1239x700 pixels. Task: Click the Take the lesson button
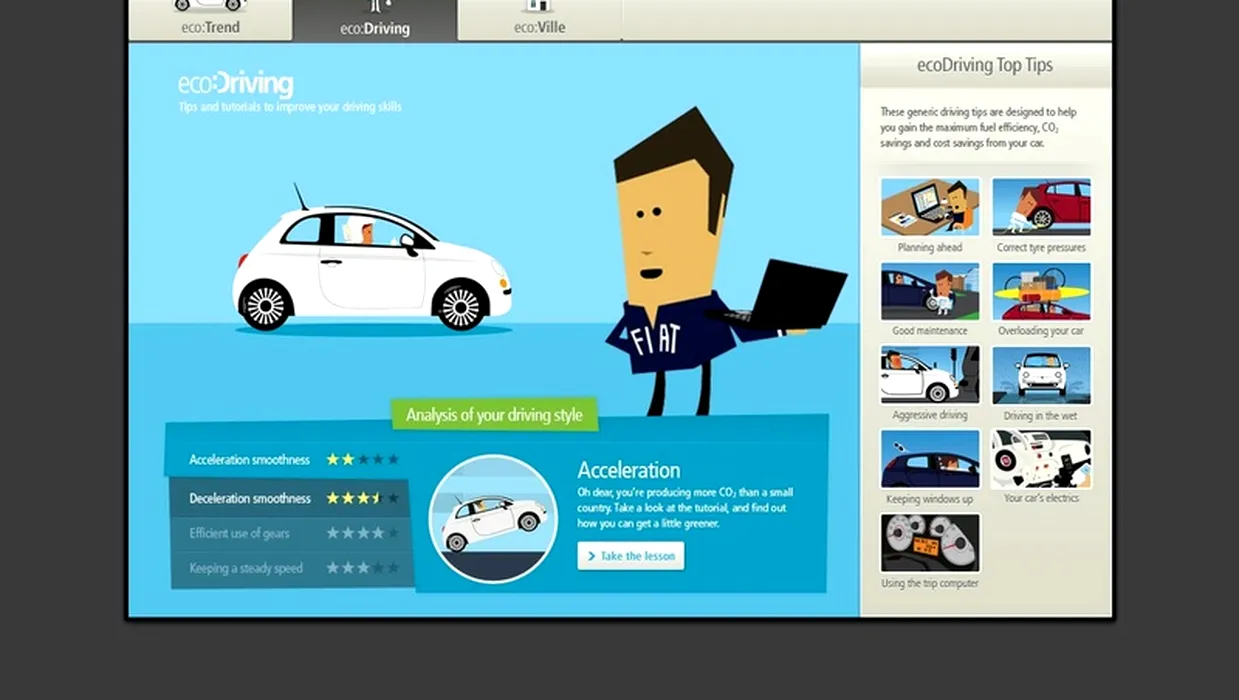click(x=631, y=556)
